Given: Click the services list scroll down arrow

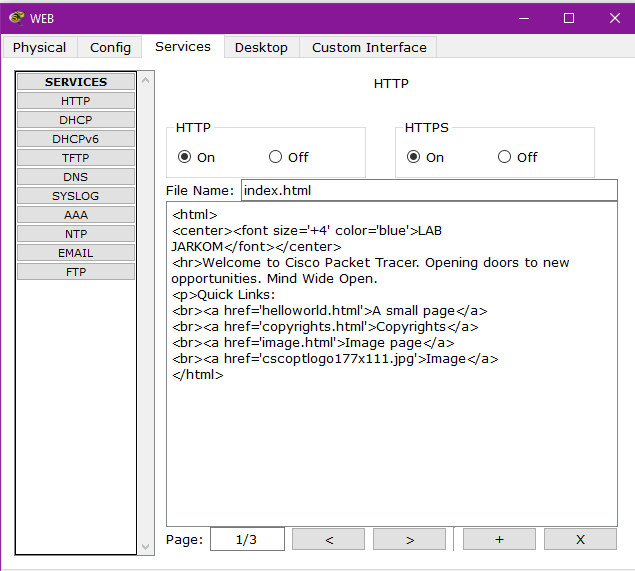Looking at the screenshot, I should click(x=146, y=547).
